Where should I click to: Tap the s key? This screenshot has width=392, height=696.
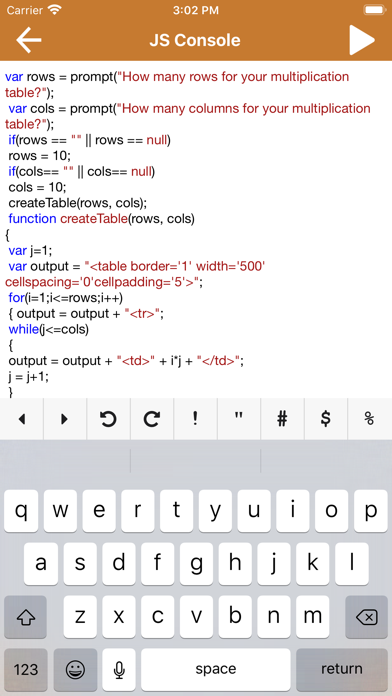tap(79, 563)
